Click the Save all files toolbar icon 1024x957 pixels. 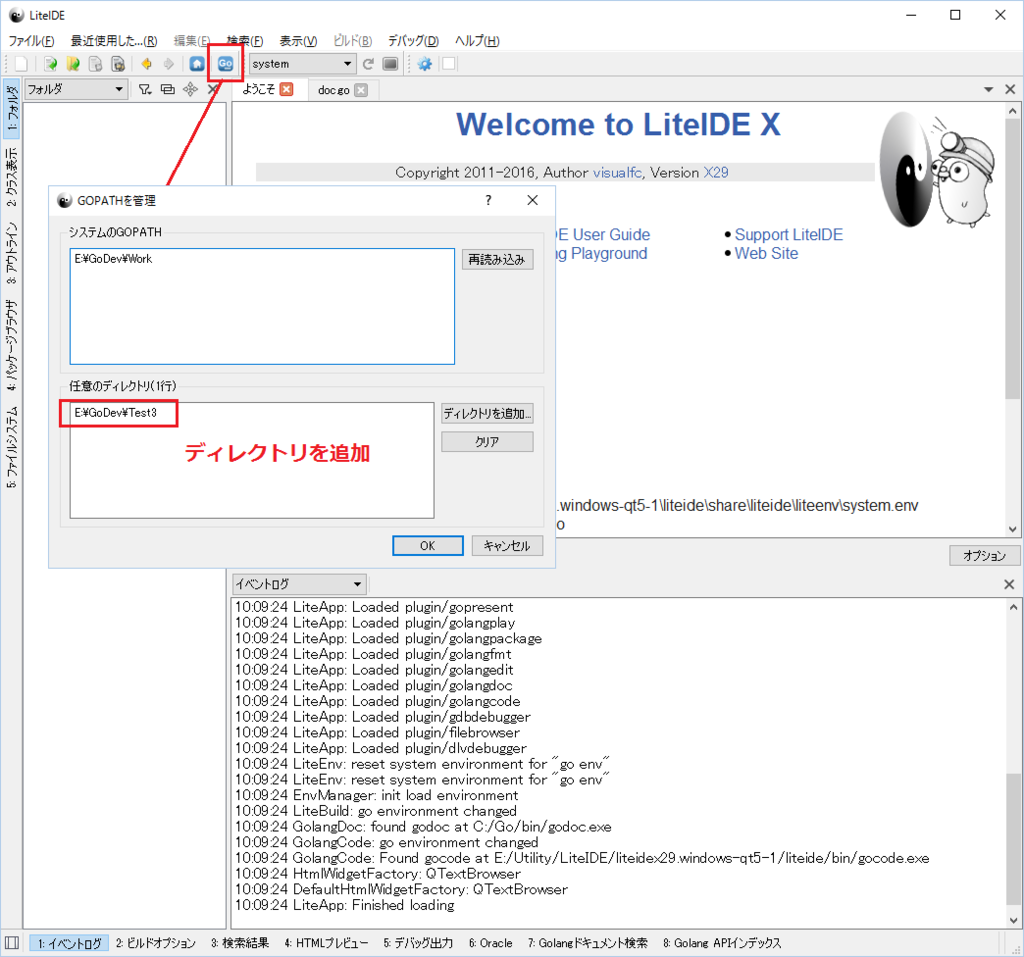pyautogui.click(x=118, y=64)
